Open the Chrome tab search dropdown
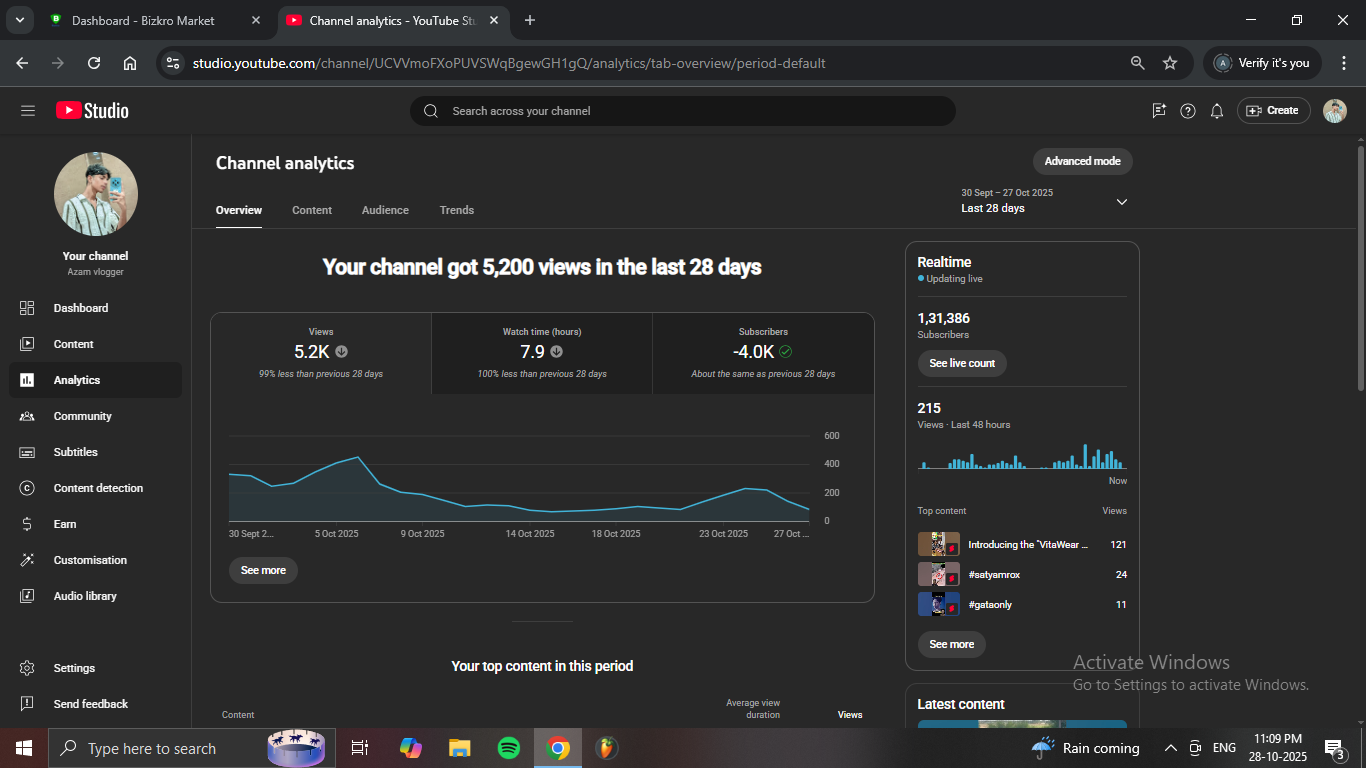Screen dimensions: 1366x768 [x=19, y=20]
